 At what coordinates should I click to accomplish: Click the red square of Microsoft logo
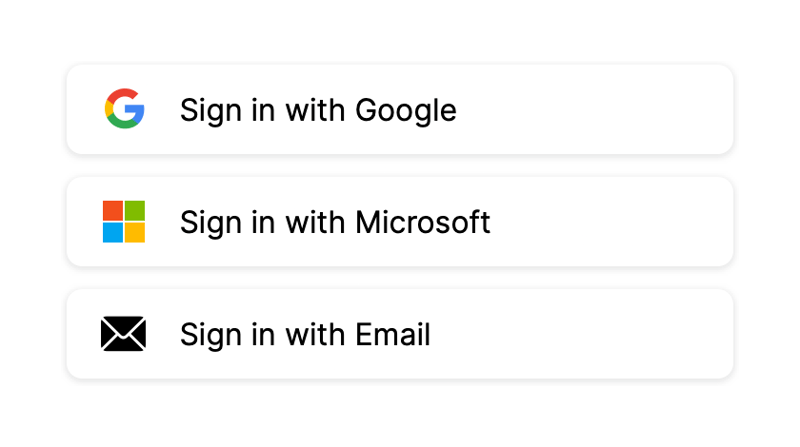coord(113,210)
